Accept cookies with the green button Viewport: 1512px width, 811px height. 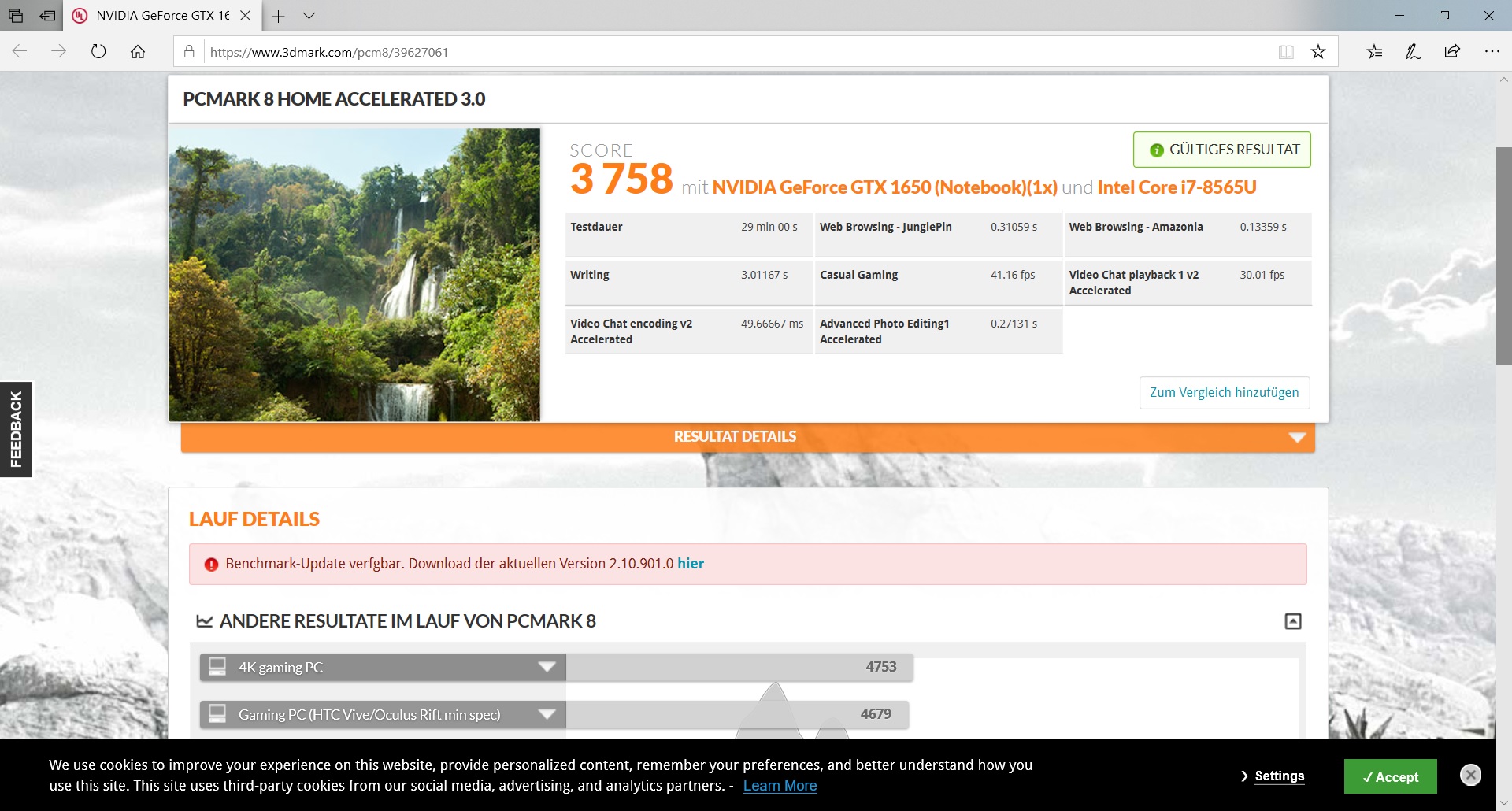1391,777
